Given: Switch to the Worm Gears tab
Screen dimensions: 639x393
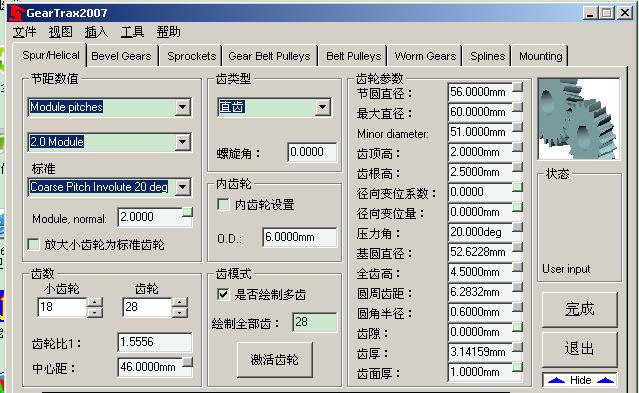Looking at the screenshot, I should point(425,56).
